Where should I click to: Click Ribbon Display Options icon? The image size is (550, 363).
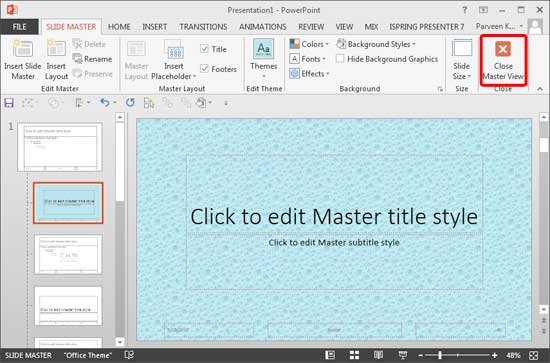(x=483, y=10)
